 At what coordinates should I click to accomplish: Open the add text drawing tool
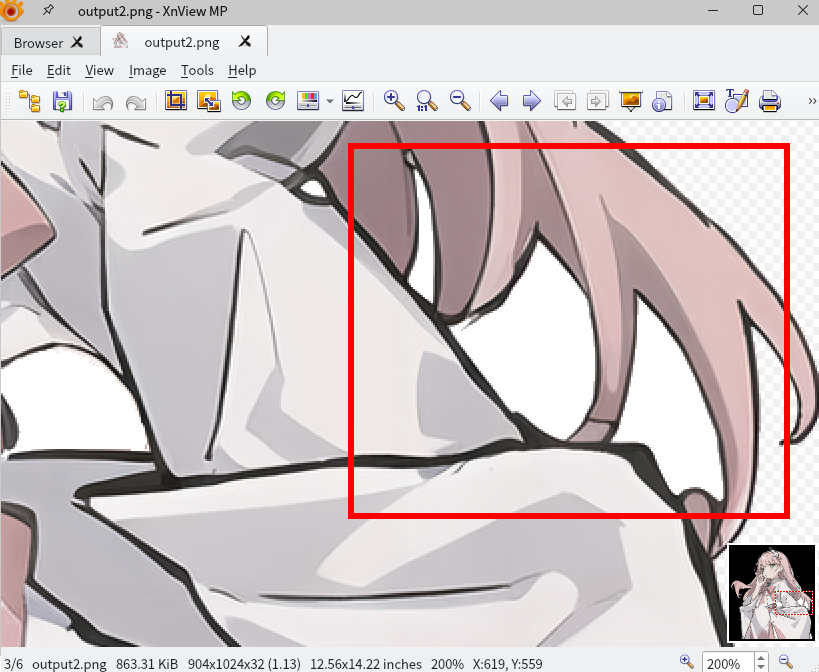pyautogui.click(x=736, y=100)
